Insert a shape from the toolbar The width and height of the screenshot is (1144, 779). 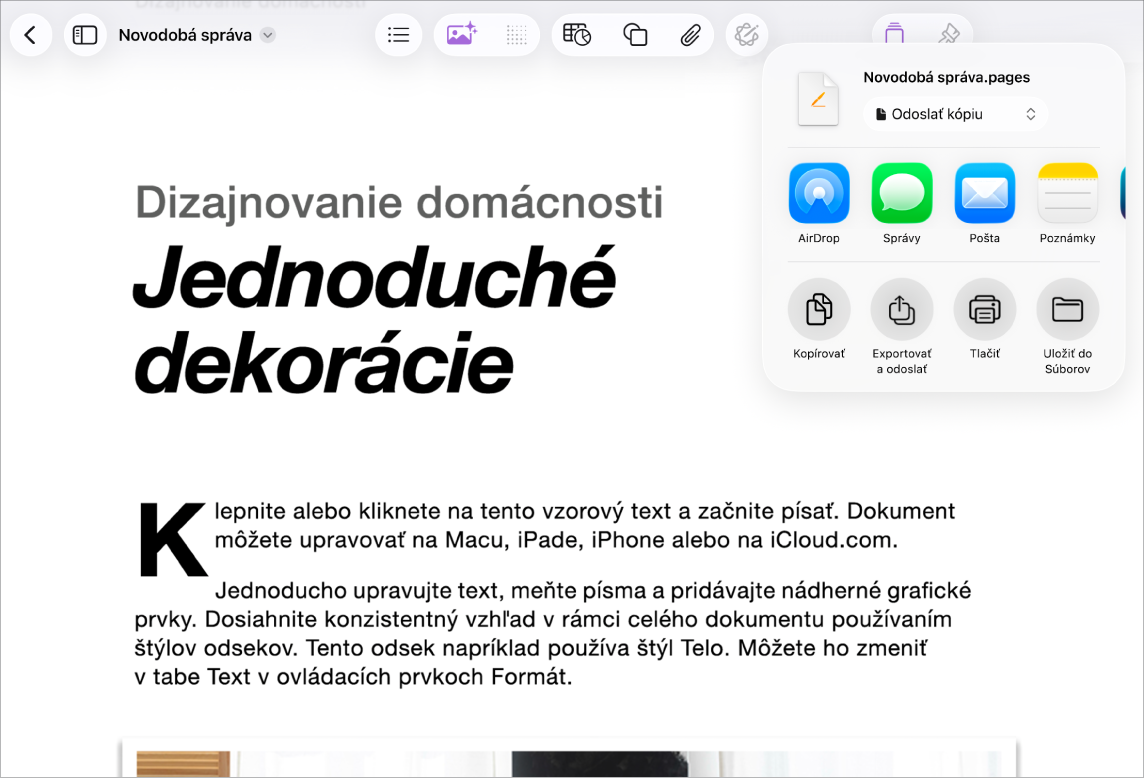click(635, 35)
